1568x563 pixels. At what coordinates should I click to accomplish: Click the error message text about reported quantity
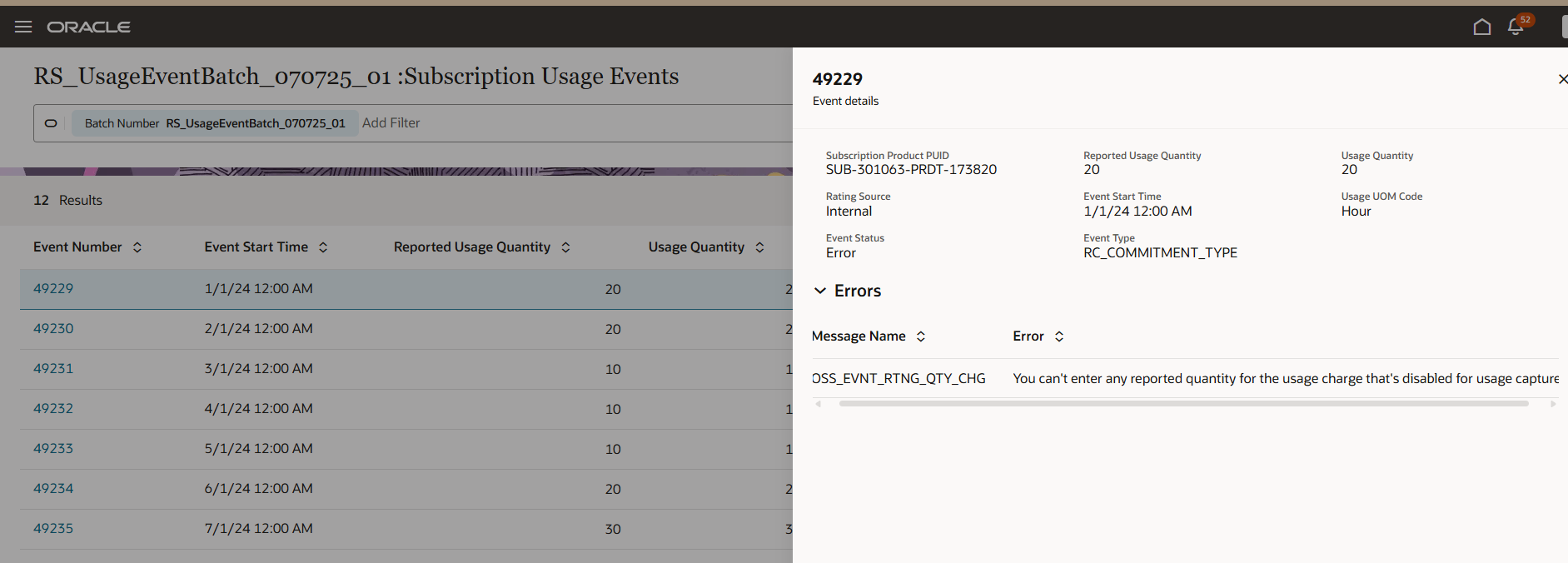coord(1286,379)
